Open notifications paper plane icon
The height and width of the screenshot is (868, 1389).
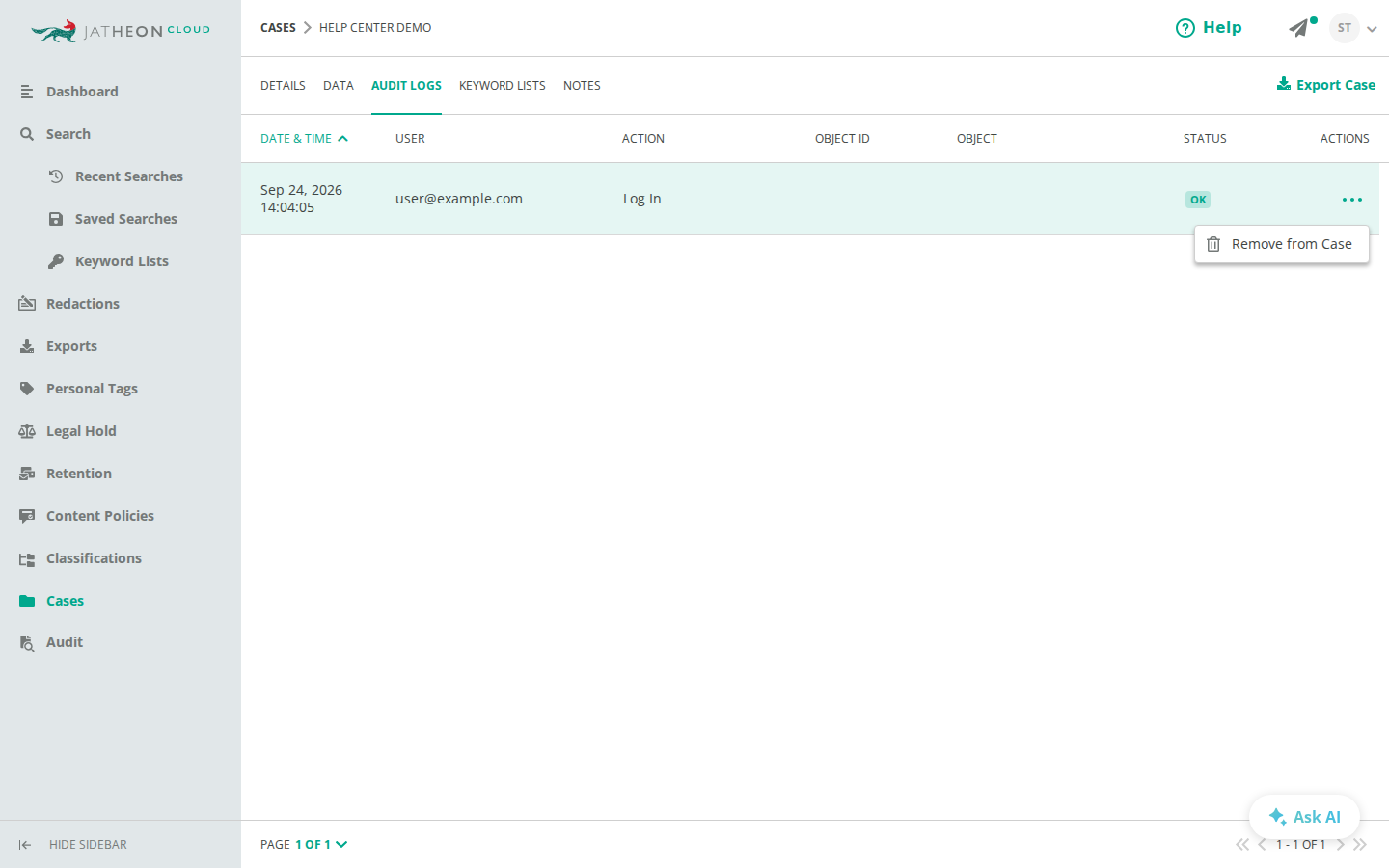(x=1299, y=28)
